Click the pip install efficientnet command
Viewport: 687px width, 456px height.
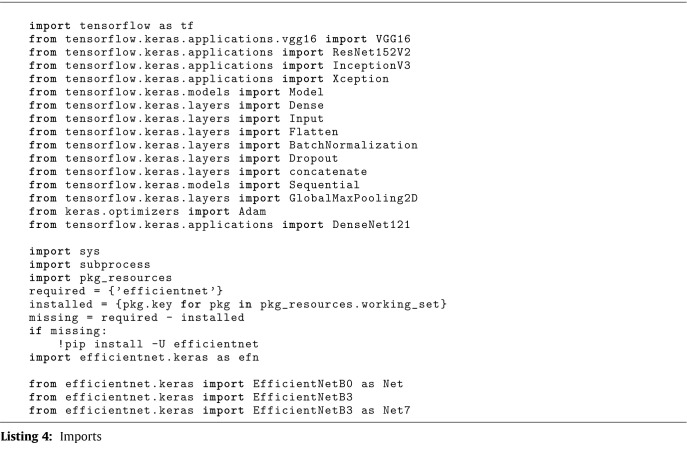pos(158,344)
